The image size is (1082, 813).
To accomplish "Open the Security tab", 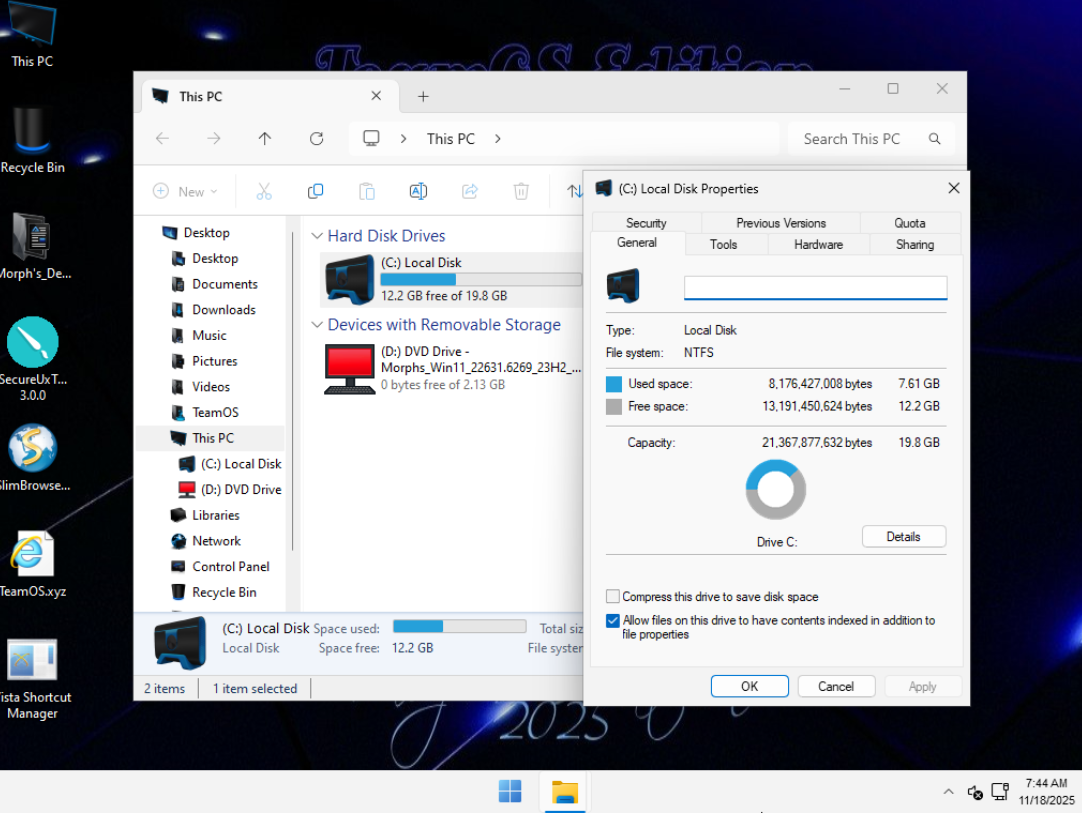I will (x=646, y=223).
